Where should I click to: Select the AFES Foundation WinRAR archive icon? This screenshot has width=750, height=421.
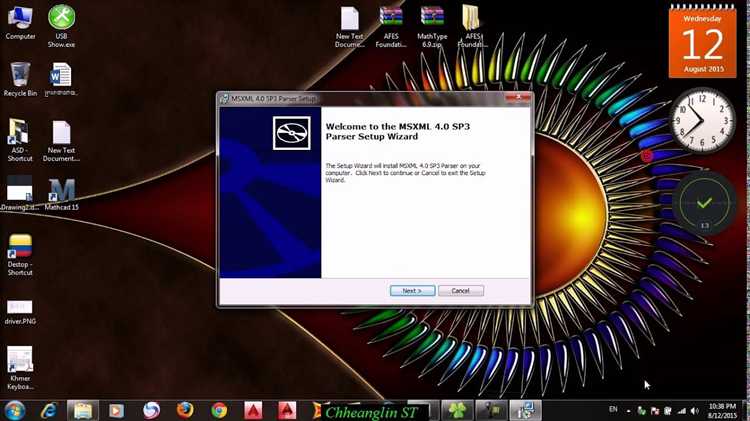click(391, 27)
